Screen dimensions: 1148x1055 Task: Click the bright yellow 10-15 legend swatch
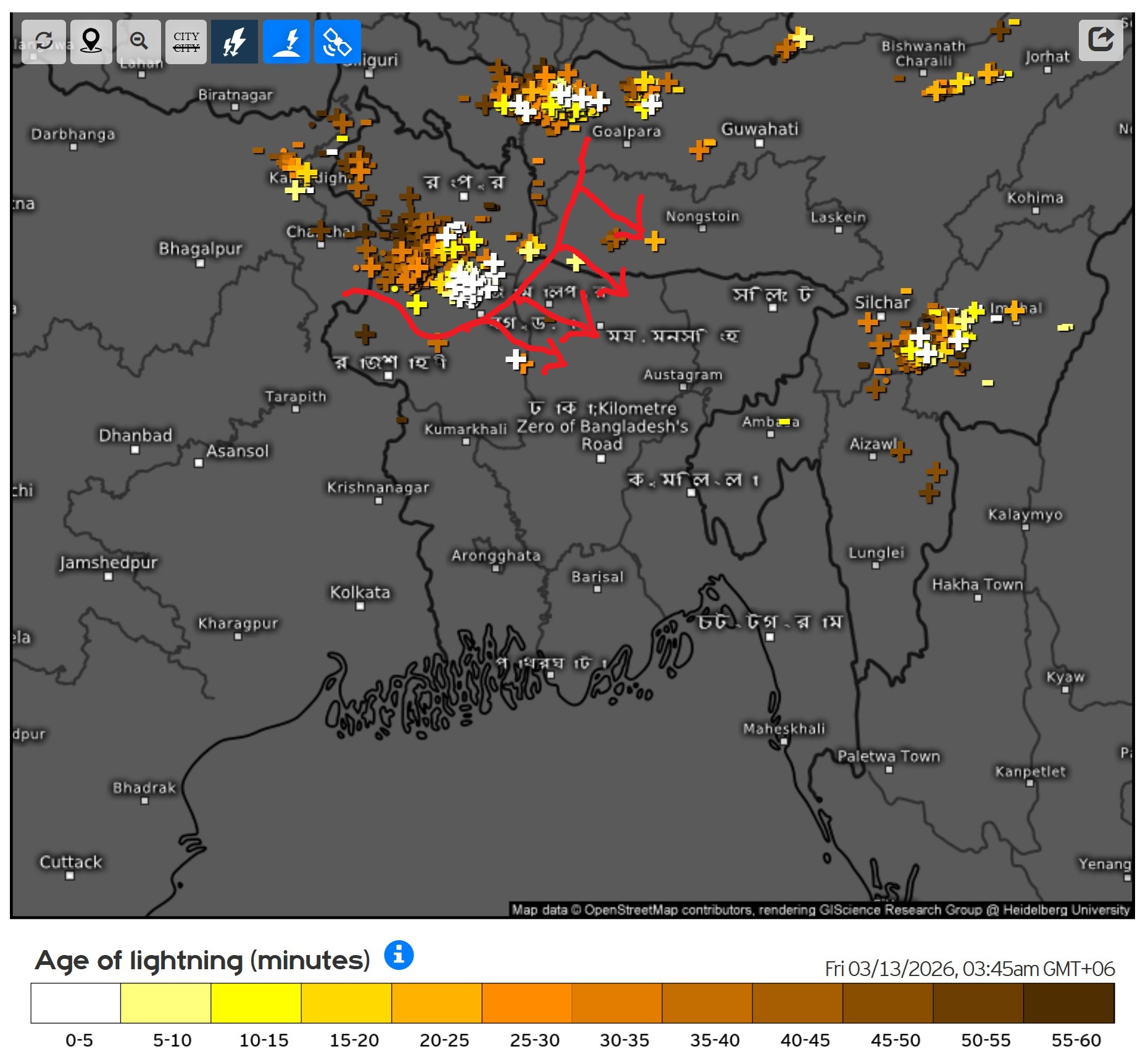pyautogui.click(x=256, y=1003)
